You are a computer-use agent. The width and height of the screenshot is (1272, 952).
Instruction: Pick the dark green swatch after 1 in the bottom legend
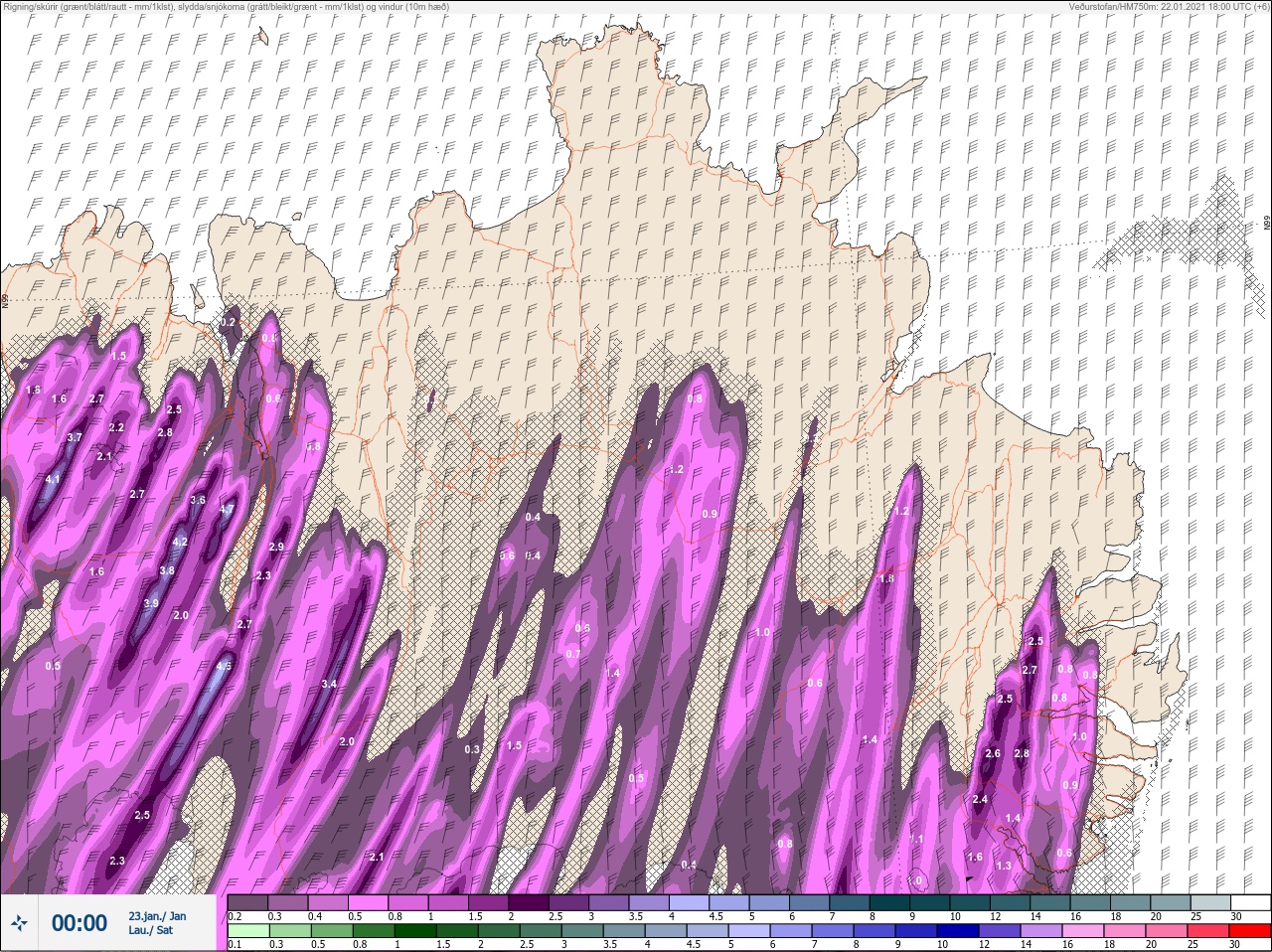[x=415, y=931]
